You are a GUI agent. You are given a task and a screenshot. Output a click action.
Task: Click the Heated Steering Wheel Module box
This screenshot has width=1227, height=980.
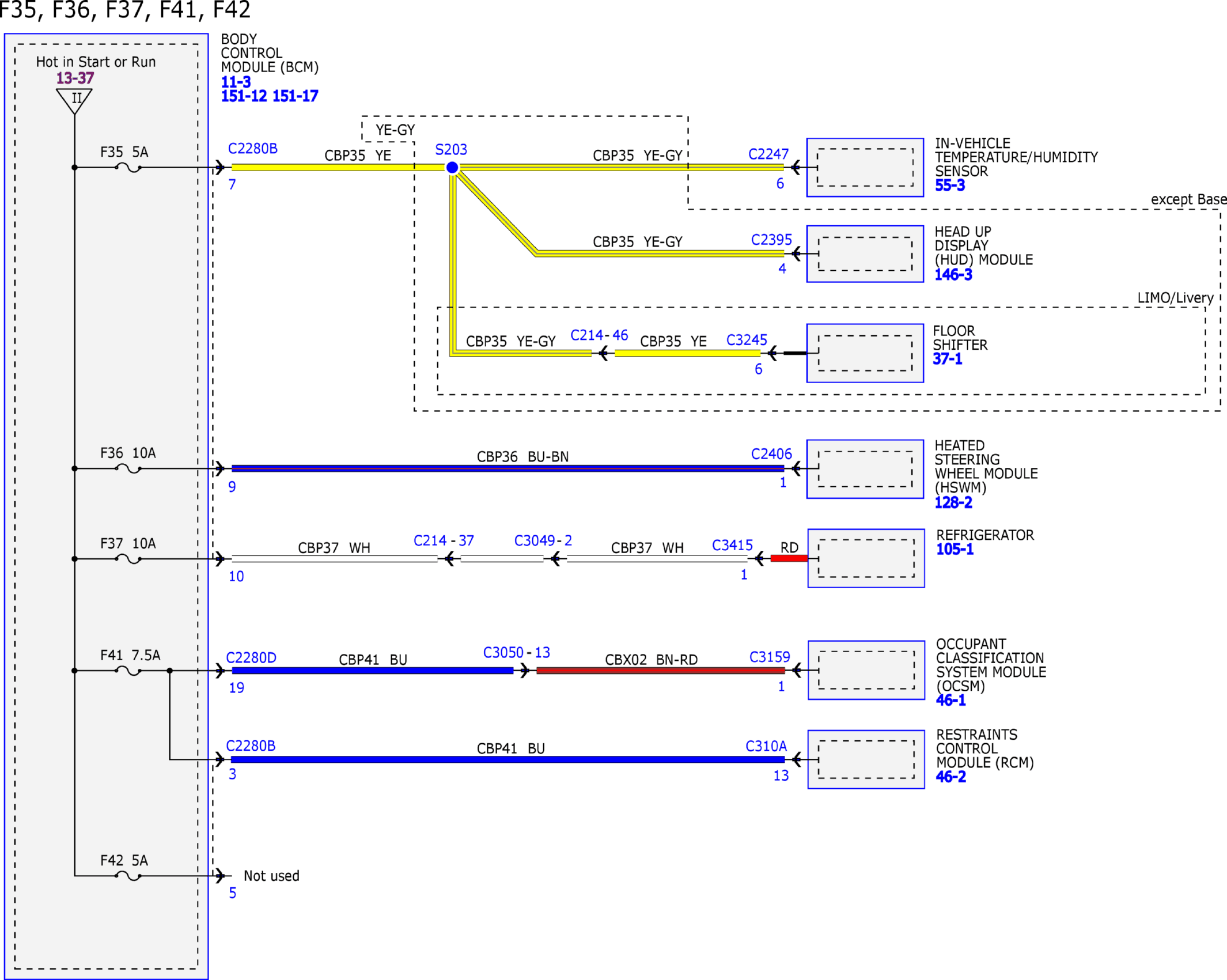click(x=865, y=469)
